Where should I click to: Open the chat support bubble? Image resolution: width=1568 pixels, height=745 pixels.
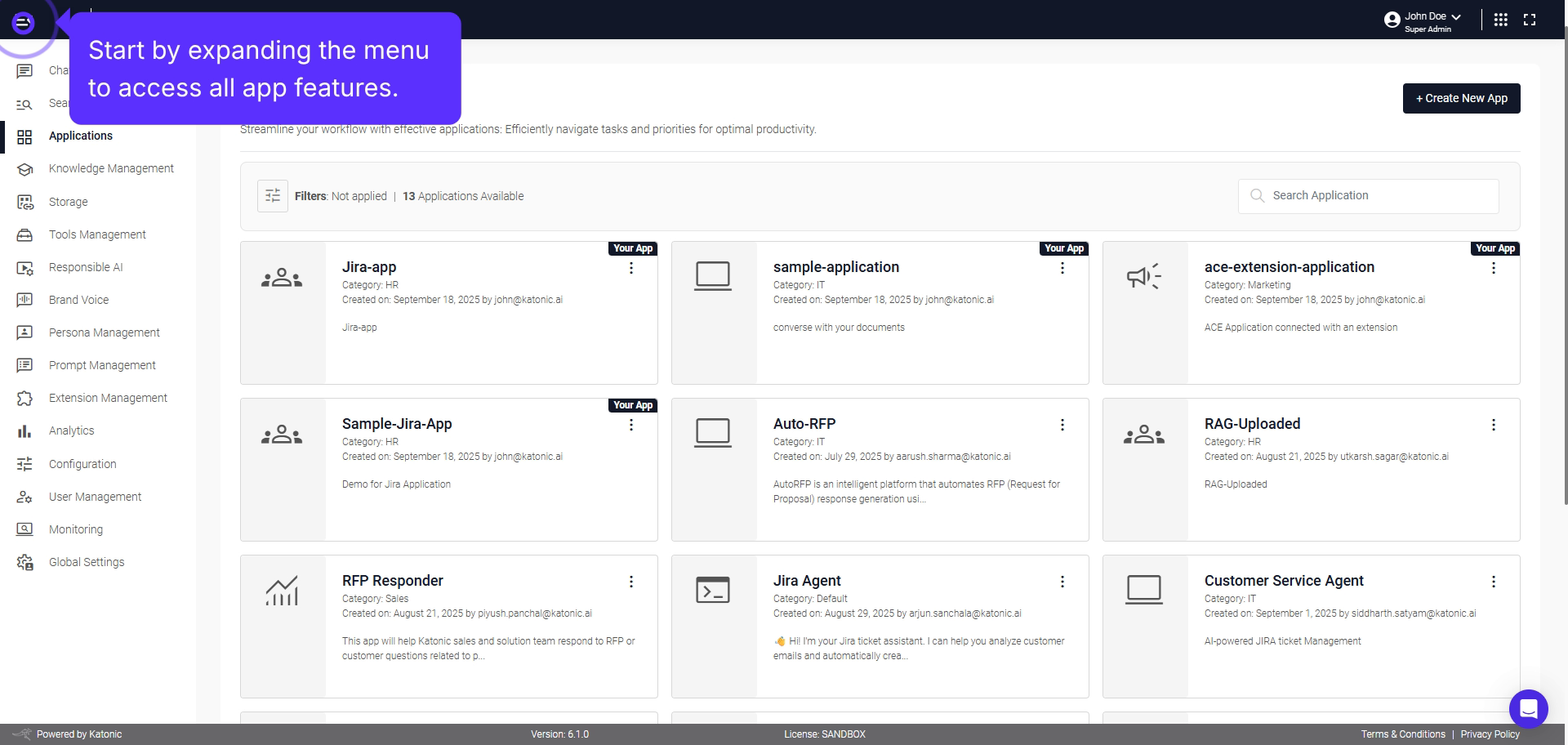(x=1530, y=708)
